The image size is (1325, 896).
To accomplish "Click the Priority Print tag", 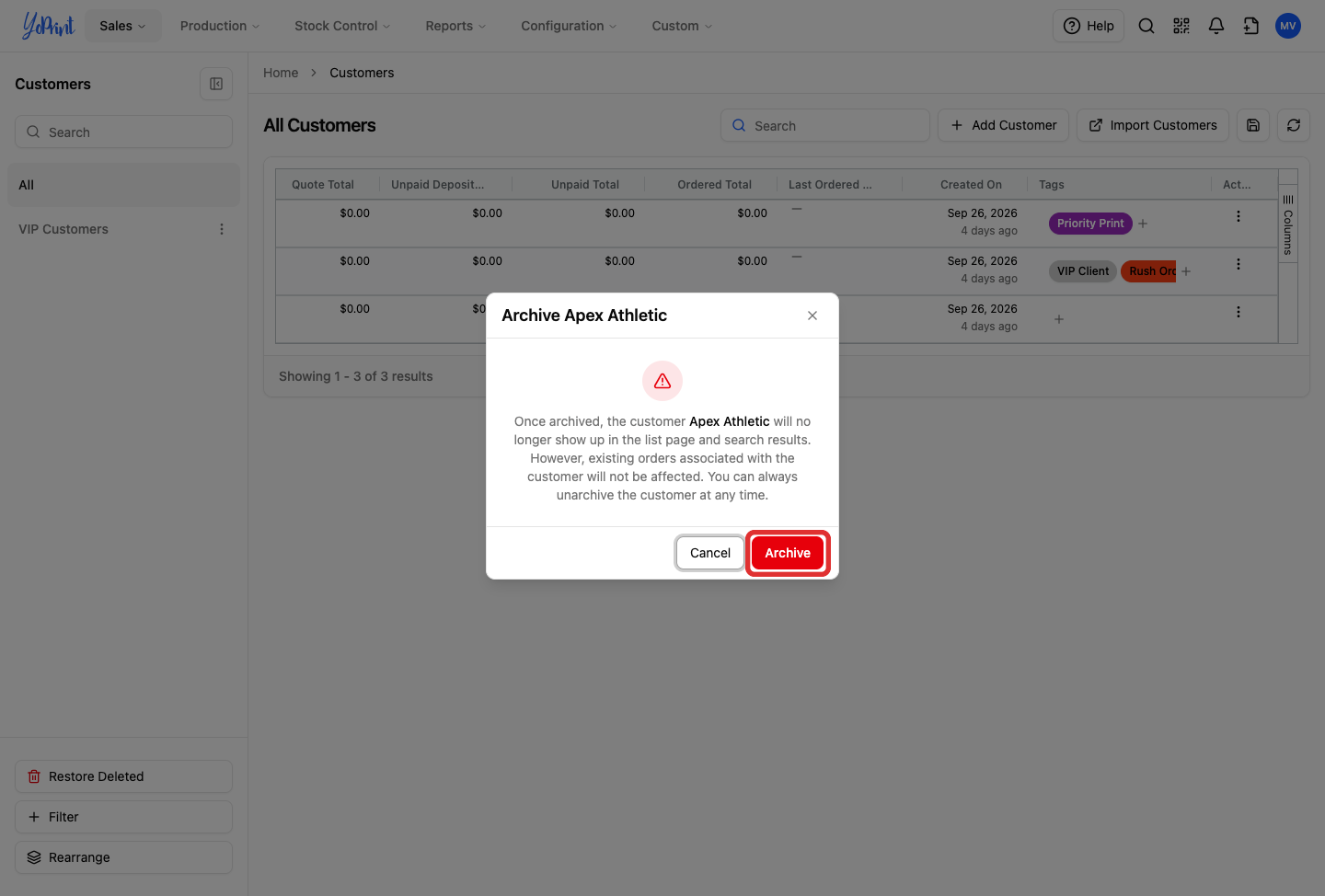I will [x=1090, y=224].
